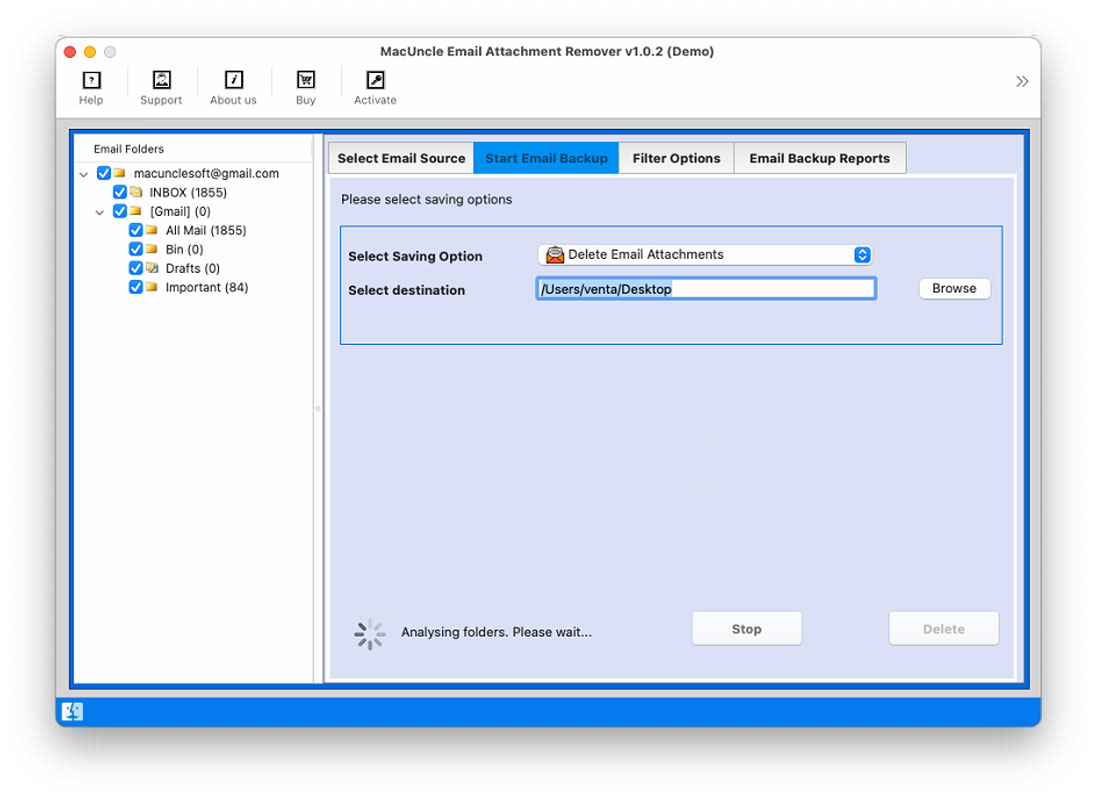Open the Email Backup Reports tab
This screenshot has height=799, width=1096.
[x=820, y=157]
